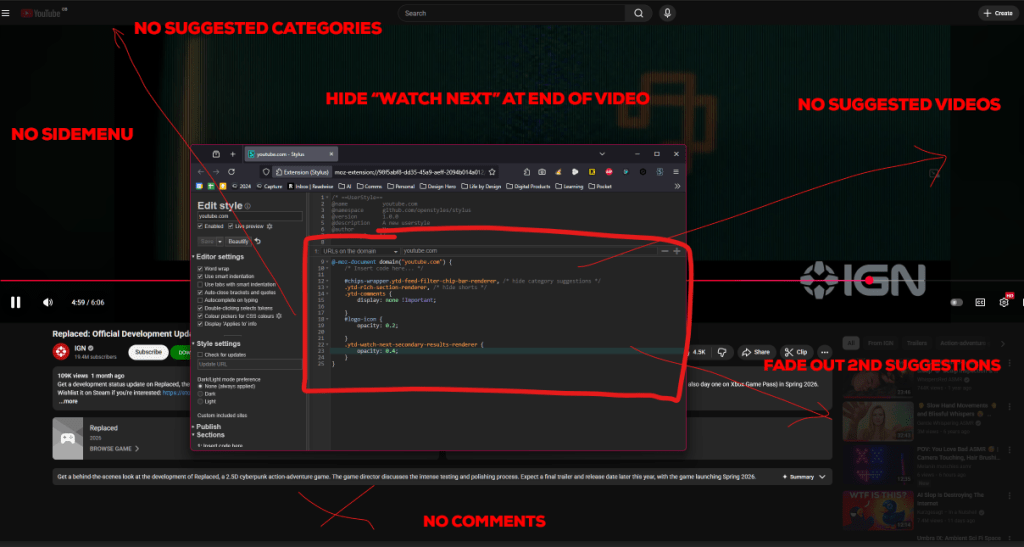Open the Slow Hand Movements suggested video thumbnail
Viewport: 1024px width, 547px height.
click(878, 421)
